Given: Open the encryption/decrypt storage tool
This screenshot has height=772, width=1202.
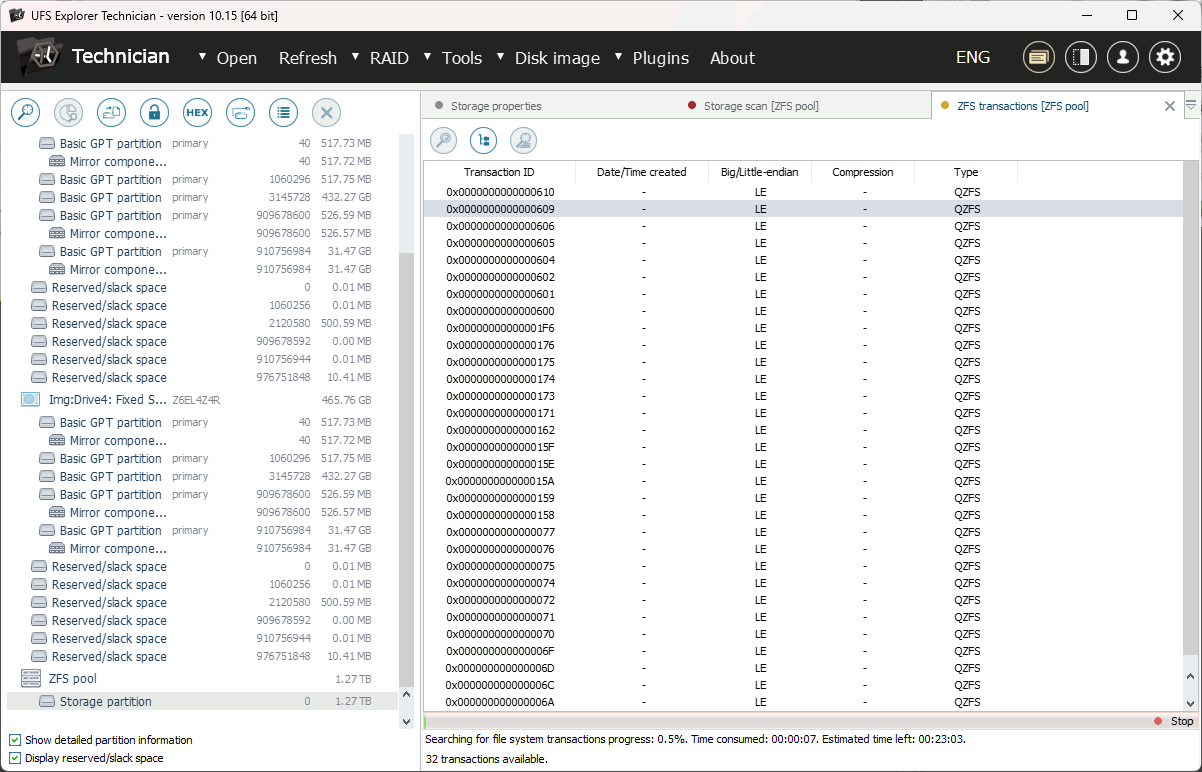Looking at the screenshot, I should coord(154,112).
